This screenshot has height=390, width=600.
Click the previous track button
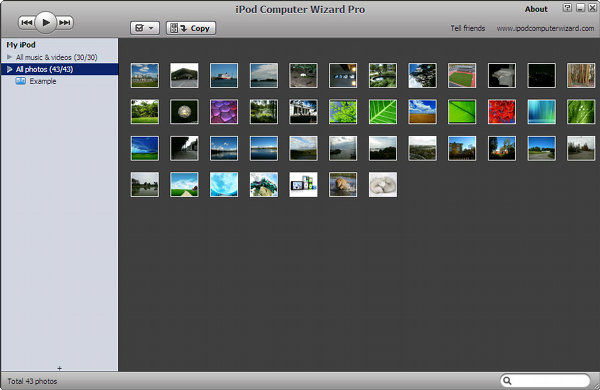(26, 23)
